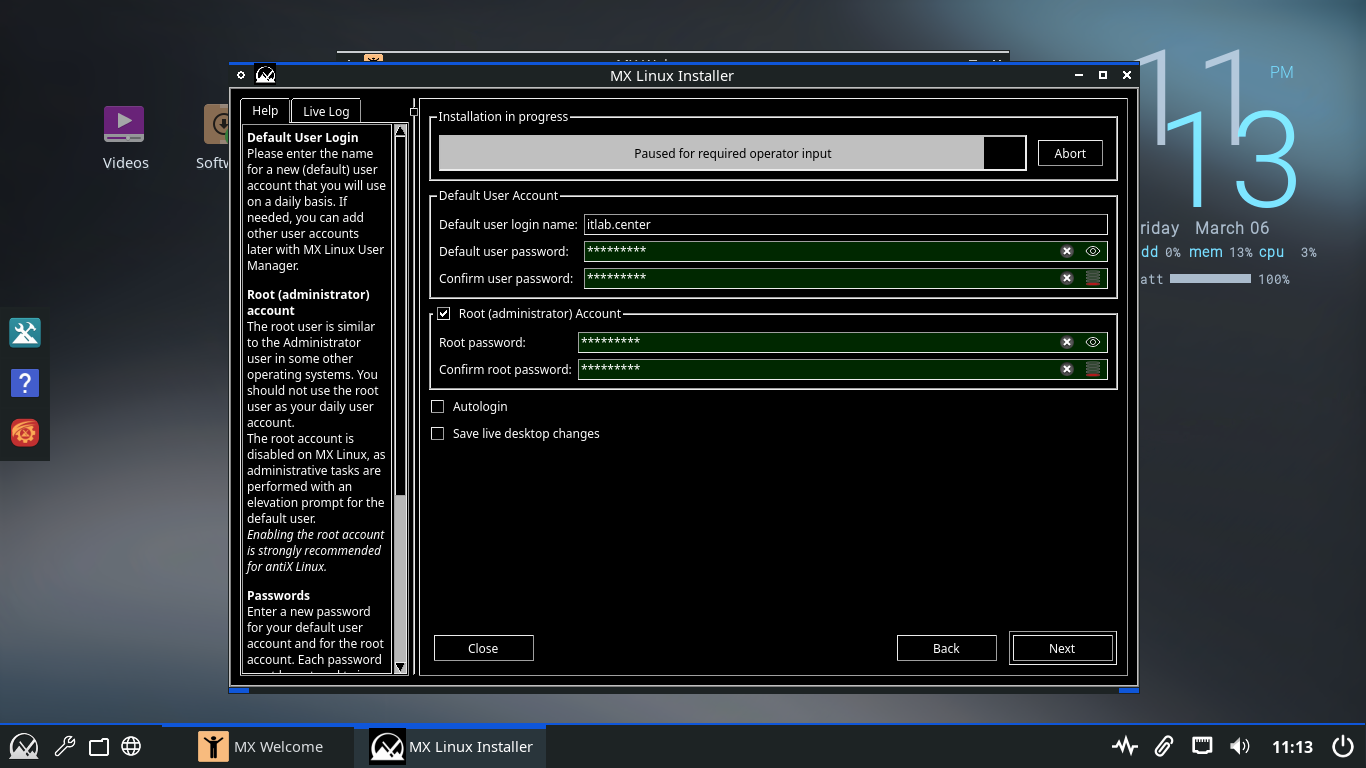The image size is (1366, 768).
Task: Tick Save live desktop changes
Action: 437,434
